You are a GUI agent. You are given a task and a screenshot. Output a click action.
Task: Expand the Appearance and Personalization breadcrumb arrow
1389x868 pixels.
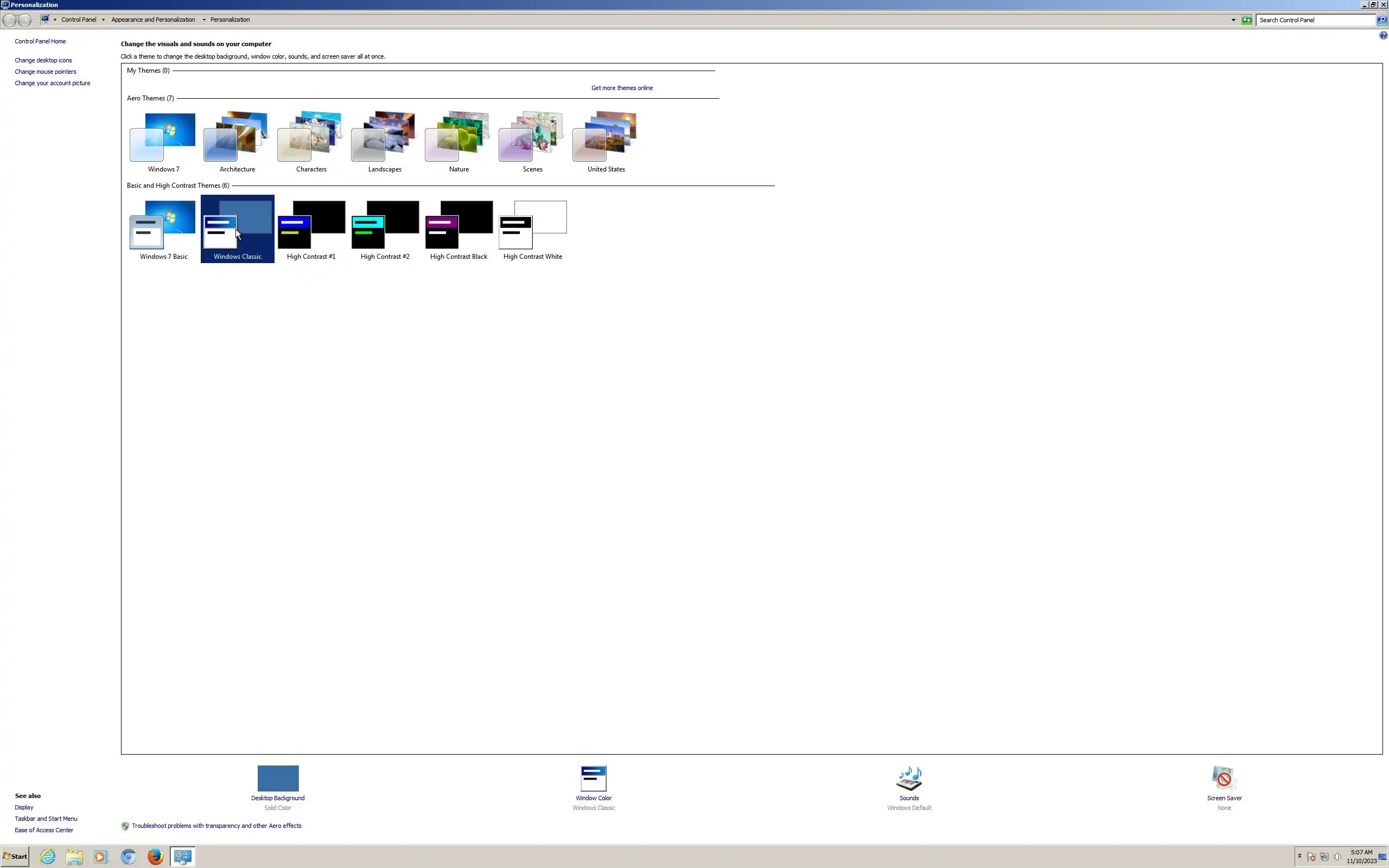204,20
